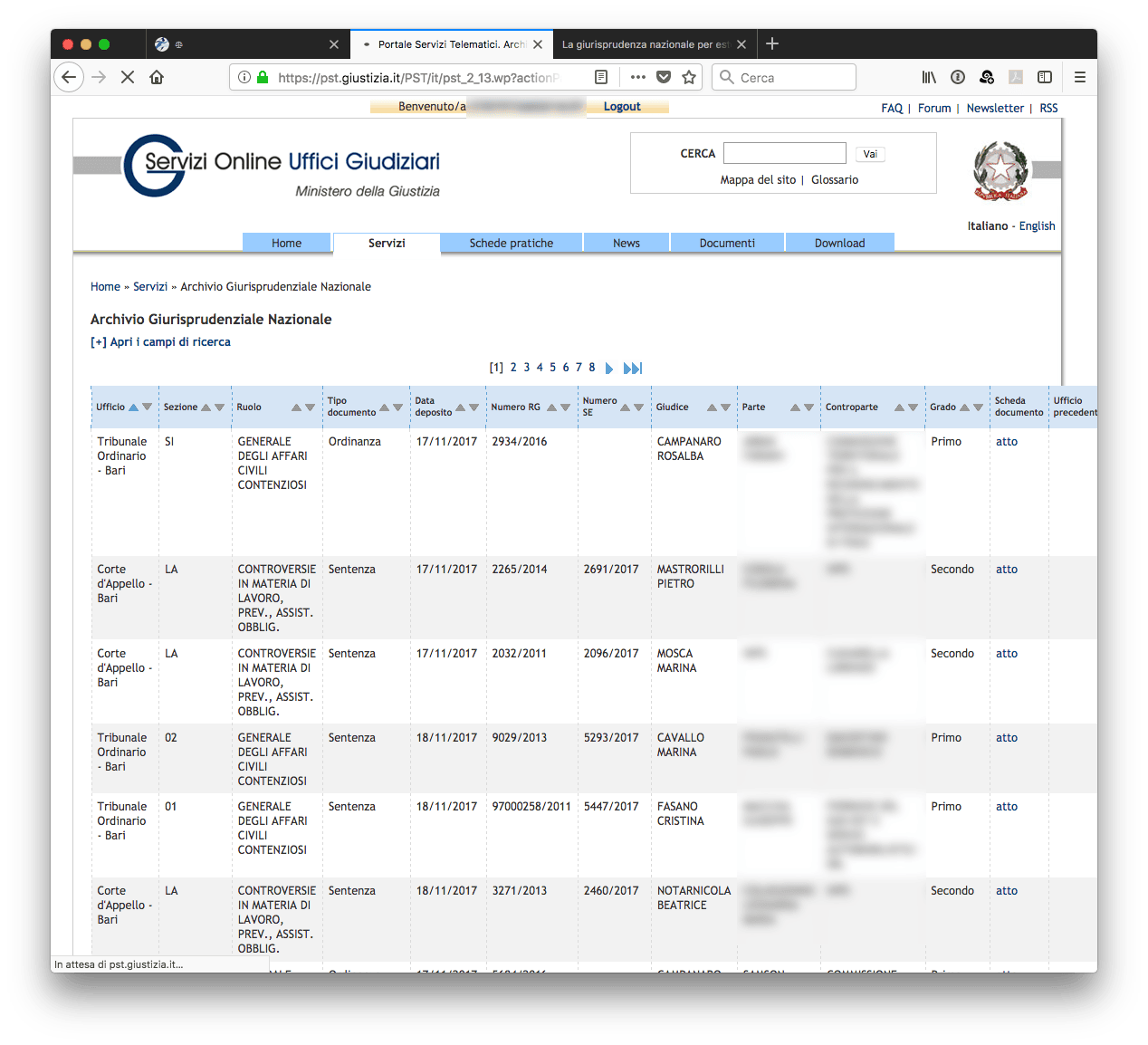Go to the browser home page icon

point(157,77)
